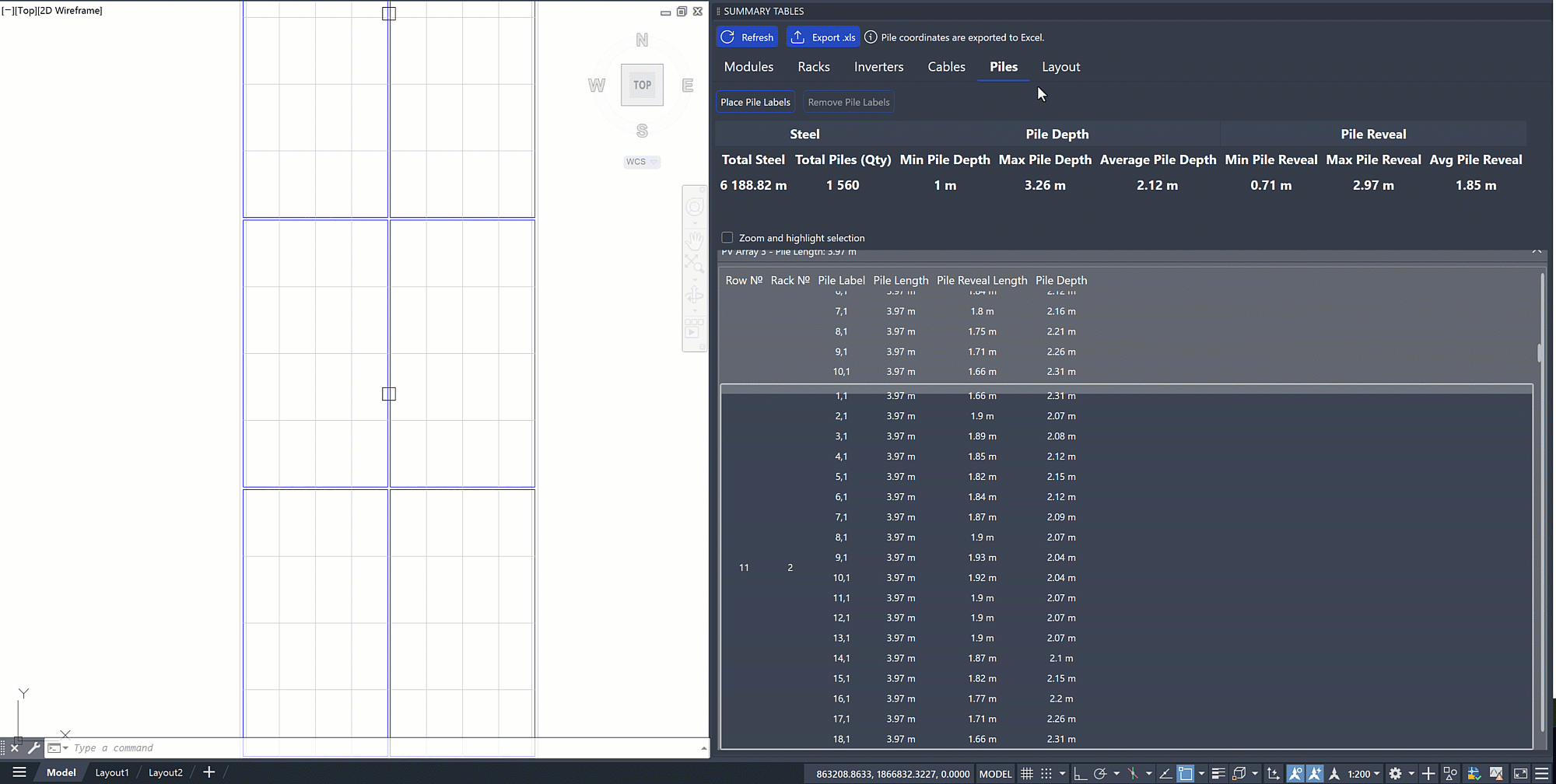Toggle isometric drafting in status bar
Image resolution: width=1556 pixels, height=784 pixels.
[x=1133, y=773]
